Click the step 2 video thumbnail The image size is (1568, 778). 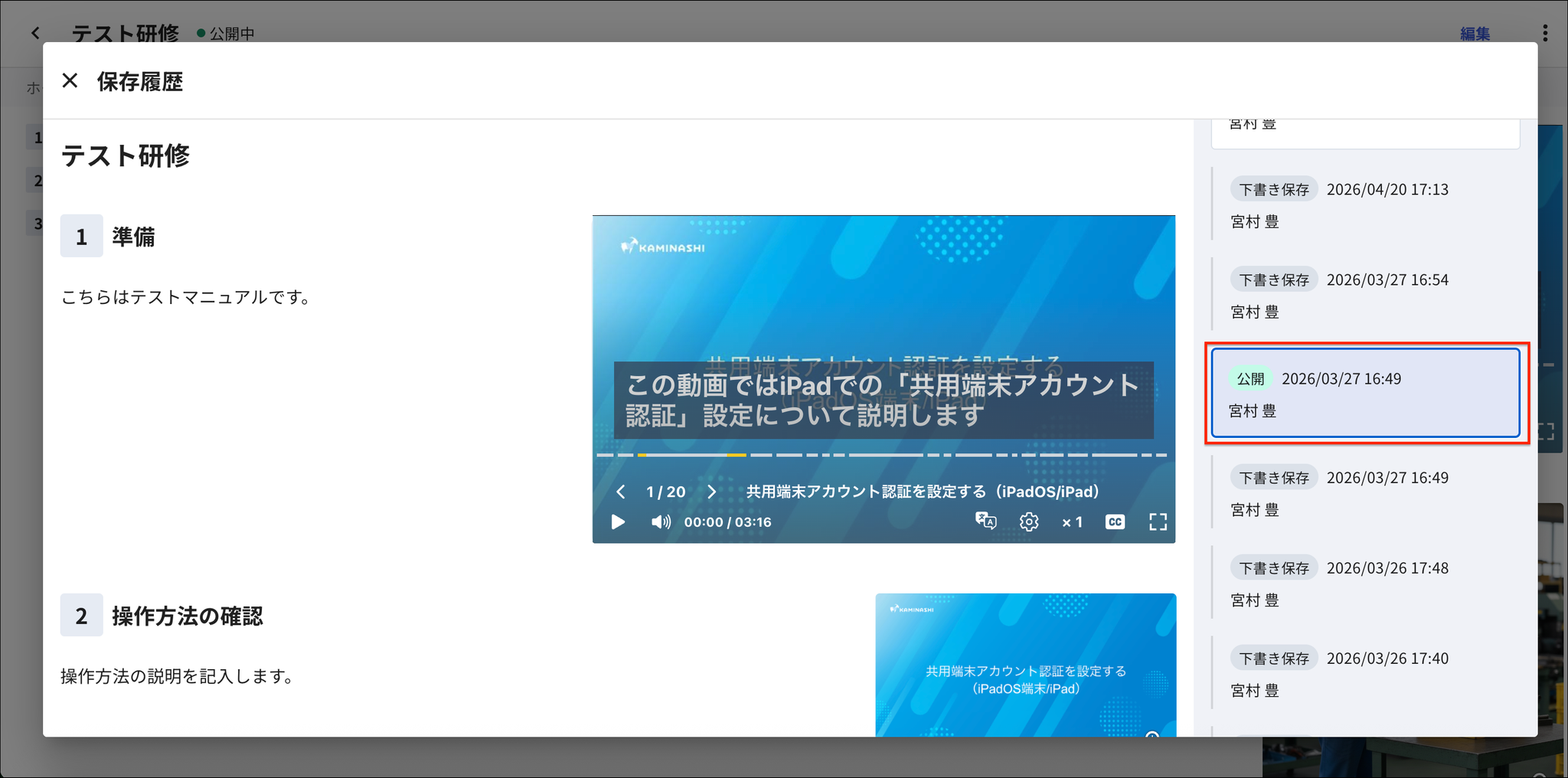pos(1026,665)
